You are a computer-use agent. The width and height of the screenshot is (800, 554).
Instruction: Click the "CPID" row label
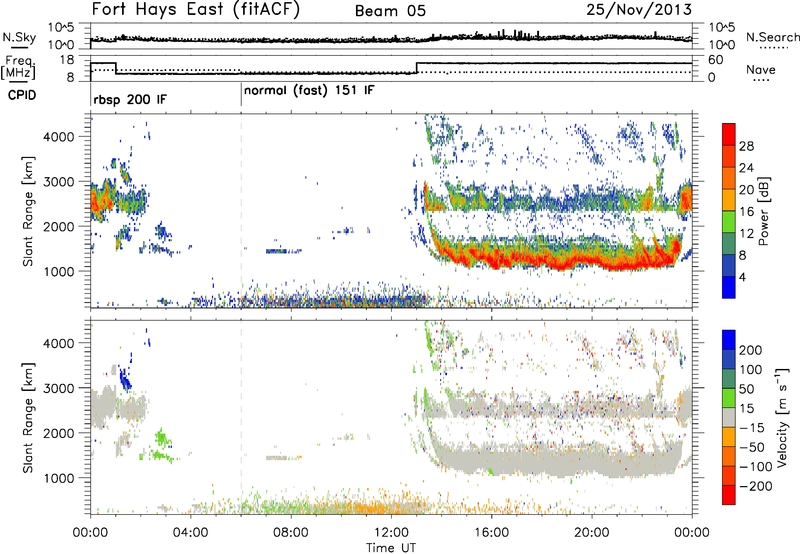[x=22, y=95]
